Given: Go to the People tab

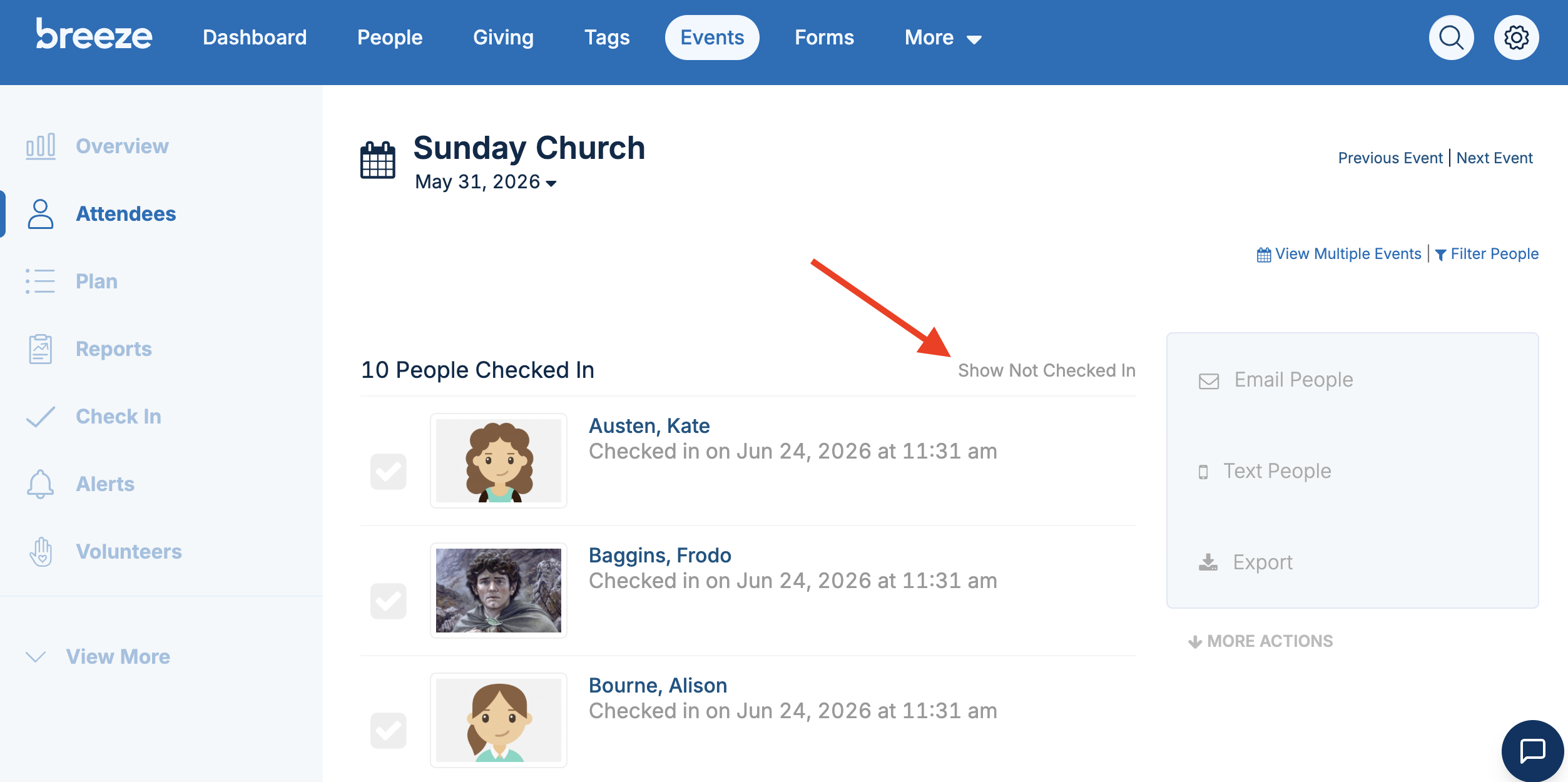Looking at the screenshot, I should [x=390, y=38].
